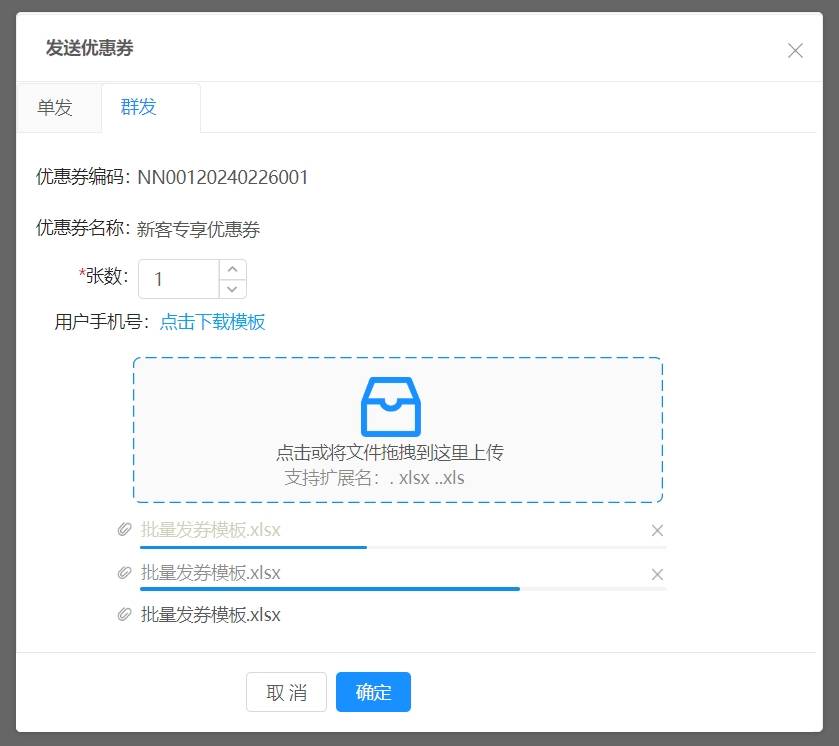Click the X icon to remove first uploading file

pyautogui.click(x=657, y=531)
